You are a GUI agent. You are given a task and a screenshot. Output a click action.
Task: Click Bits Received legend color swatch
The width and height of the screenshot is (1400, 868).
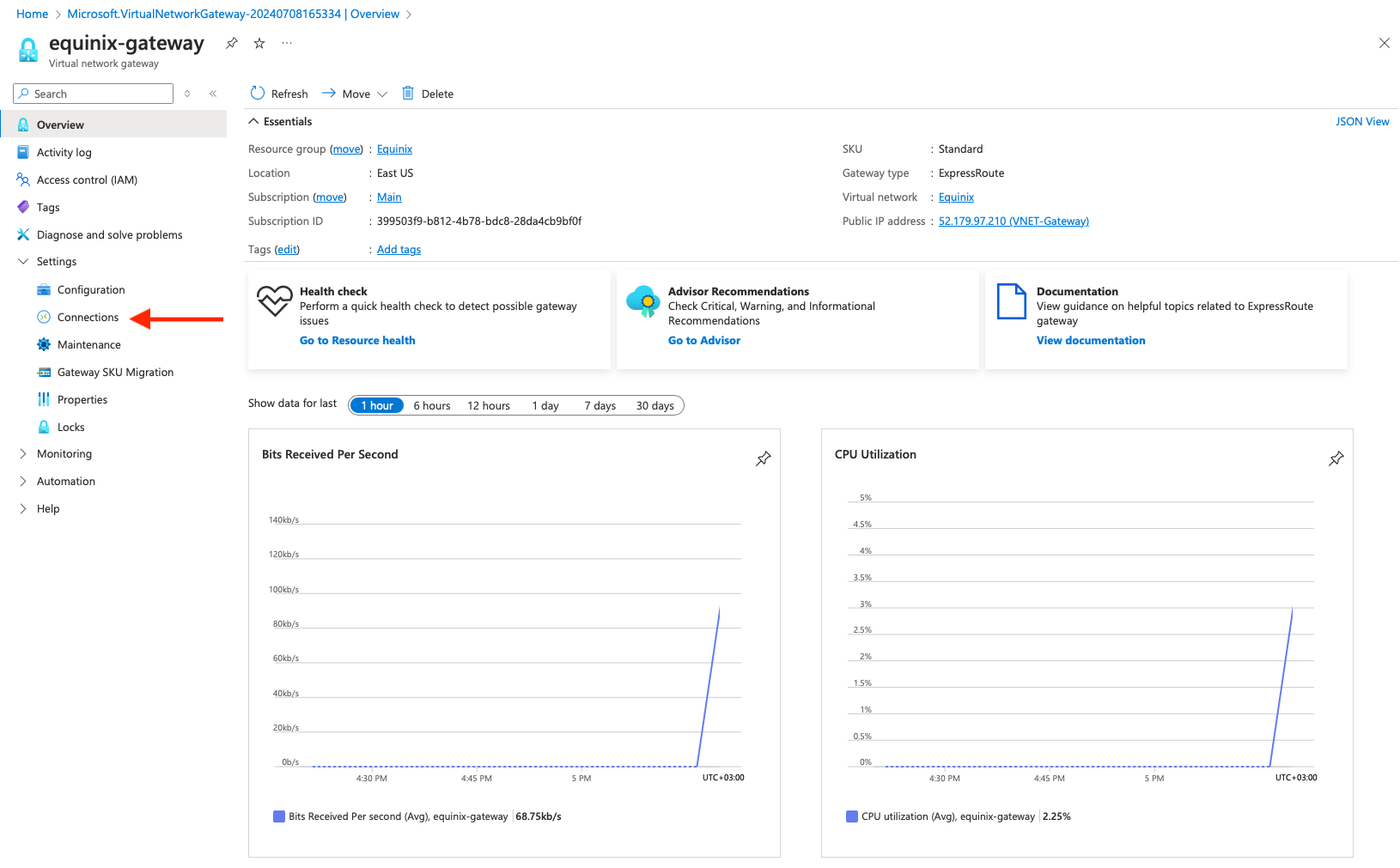pyautogui.click(x=279, y=816)
